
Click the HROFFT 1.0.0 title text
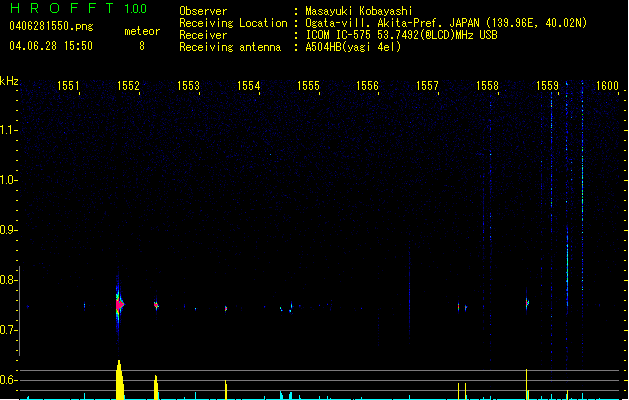coord(78,8)
